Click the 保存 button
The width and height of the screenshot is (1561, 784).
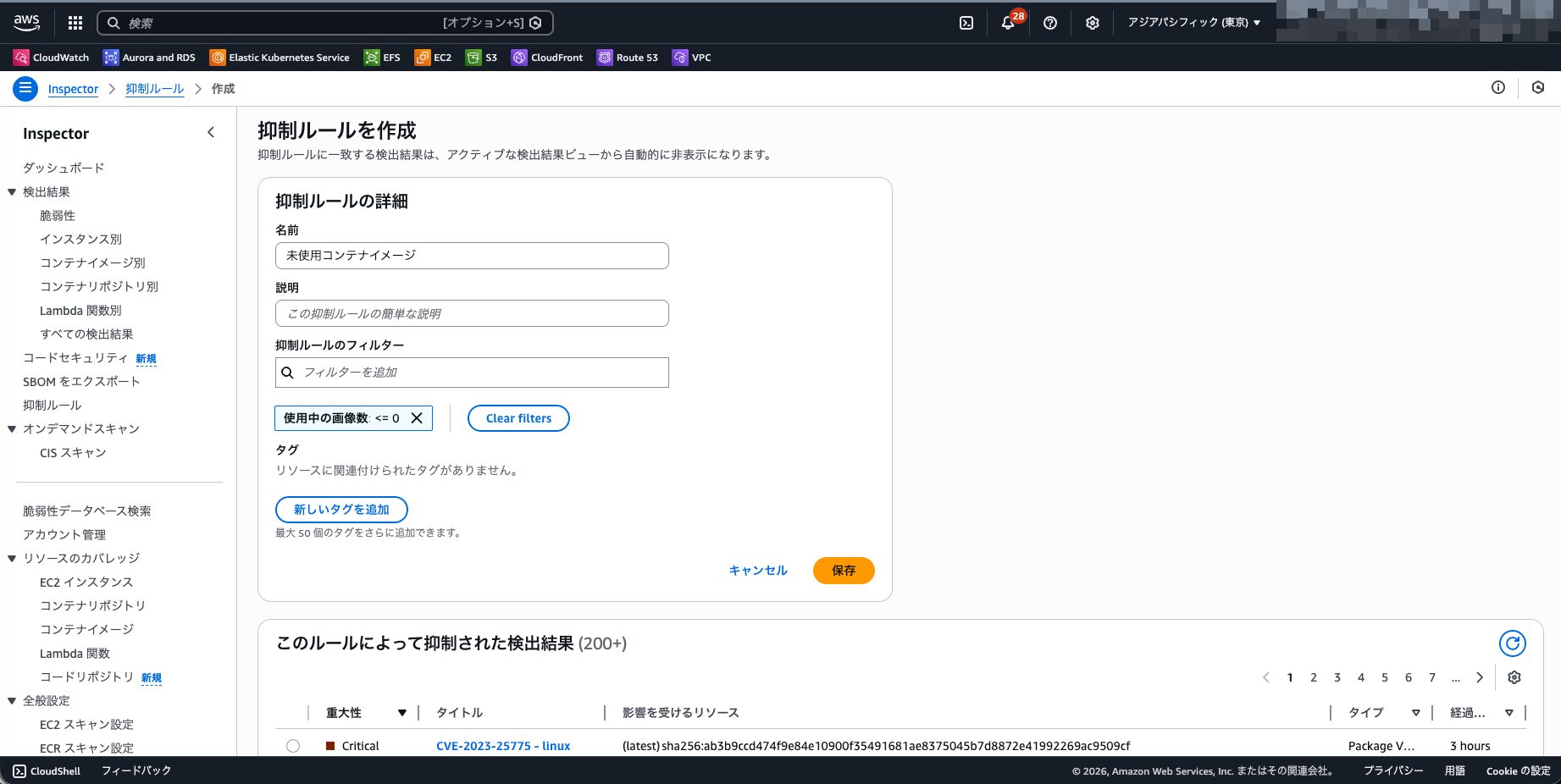click(843, 571)
